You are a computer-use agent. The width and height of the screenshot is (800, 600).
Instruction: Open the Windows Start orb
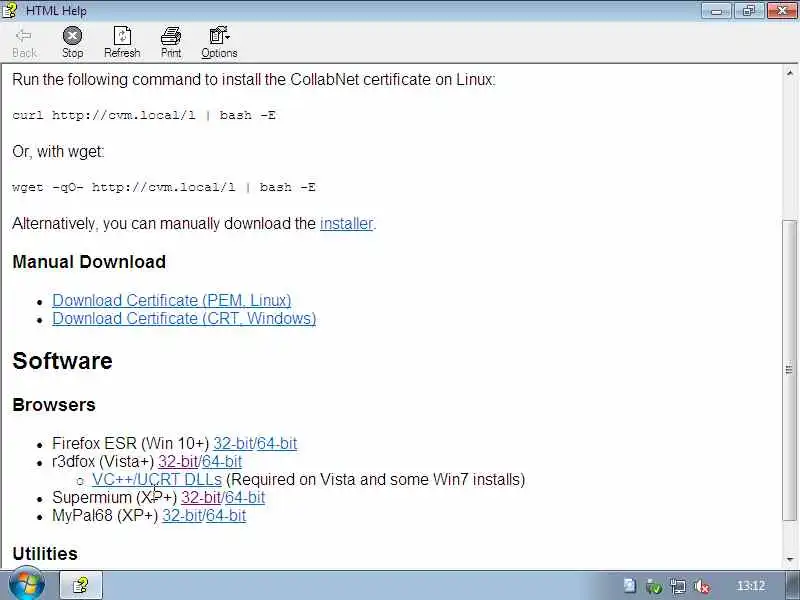27,585
